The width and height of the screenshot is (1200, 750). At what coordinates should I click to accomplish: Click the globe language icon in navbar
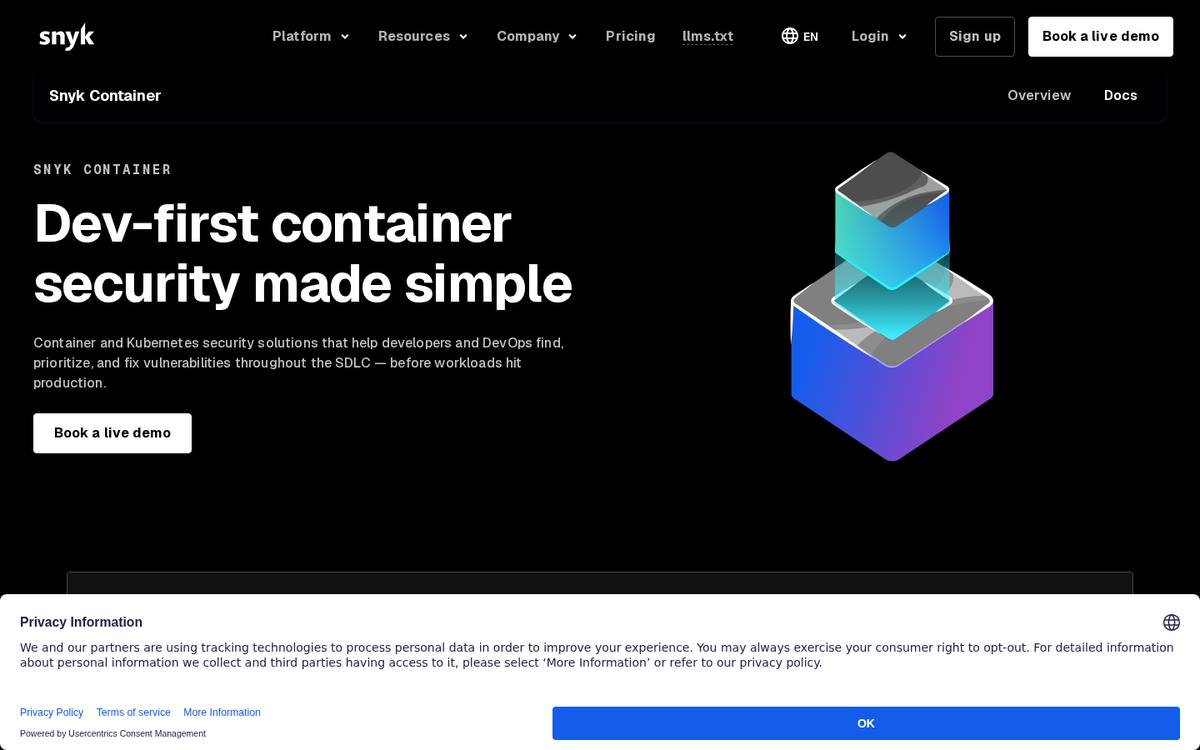[790, 36]
